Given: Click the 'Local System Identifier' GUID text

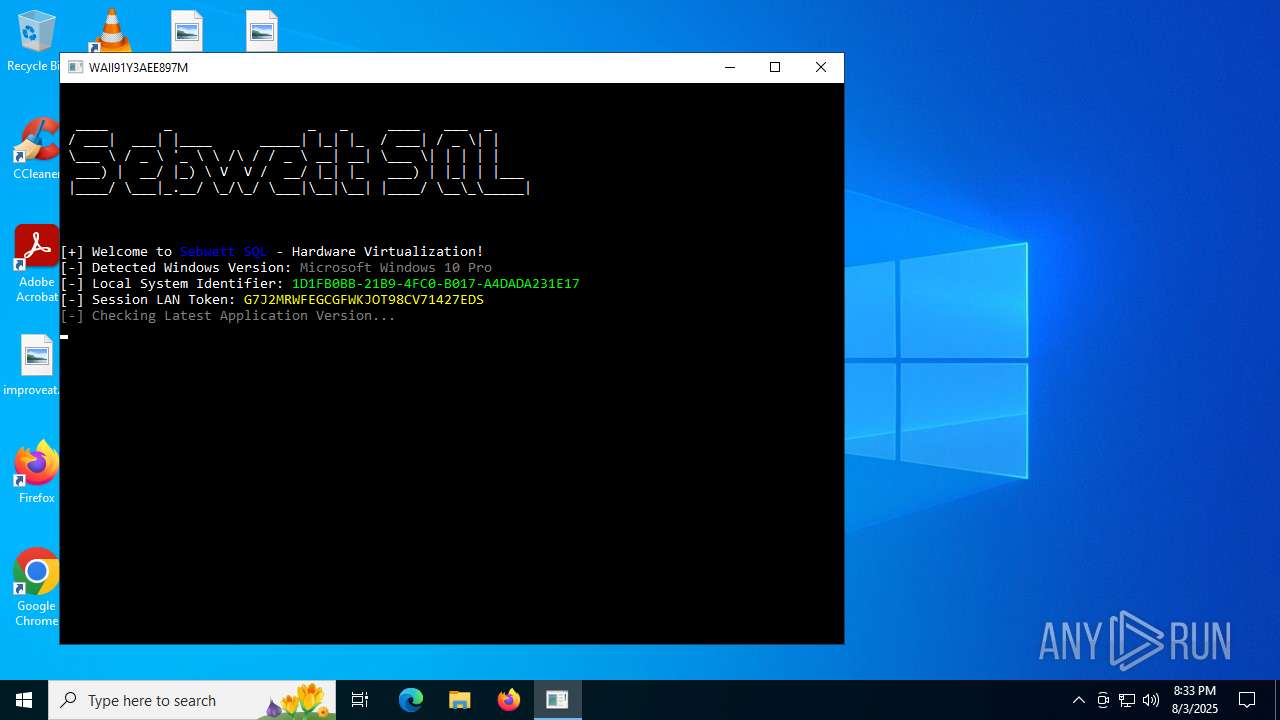Looking at the screenshot, I should (x=436, y=284).
